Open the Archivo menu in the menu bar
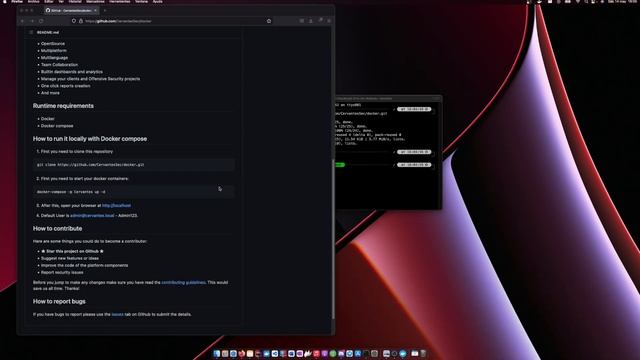The image size is (640, 360). coord(33,2)
